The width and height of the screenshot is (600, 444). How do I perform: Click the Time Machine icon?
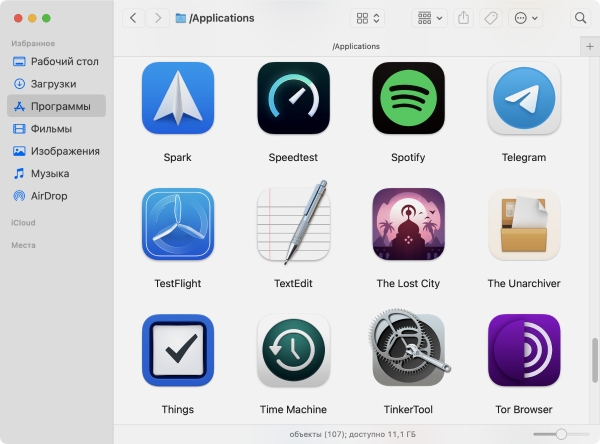coord(293,350)
